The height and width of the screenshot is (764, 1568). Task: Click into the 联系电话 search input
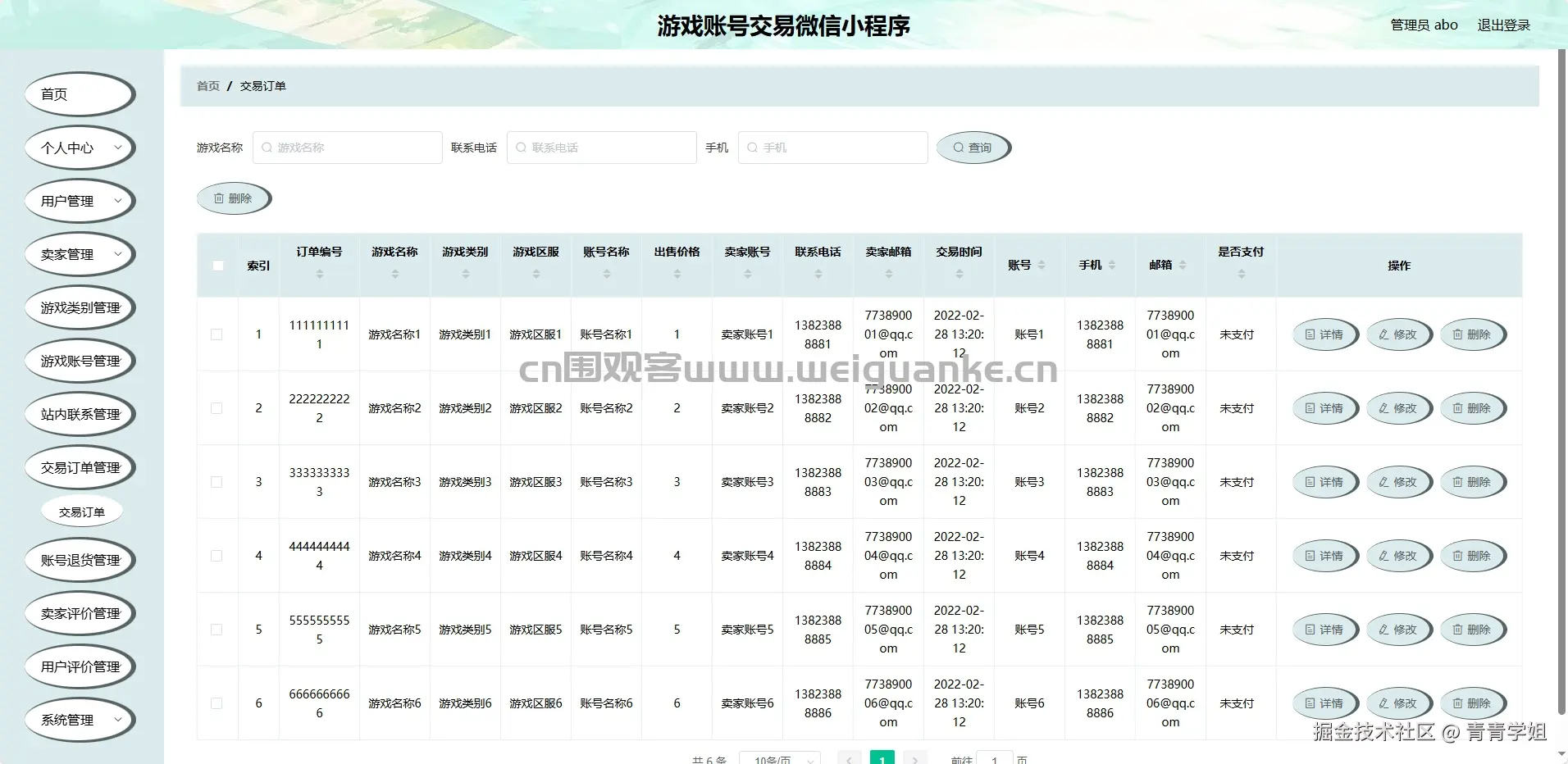click(x=602, y=148)
